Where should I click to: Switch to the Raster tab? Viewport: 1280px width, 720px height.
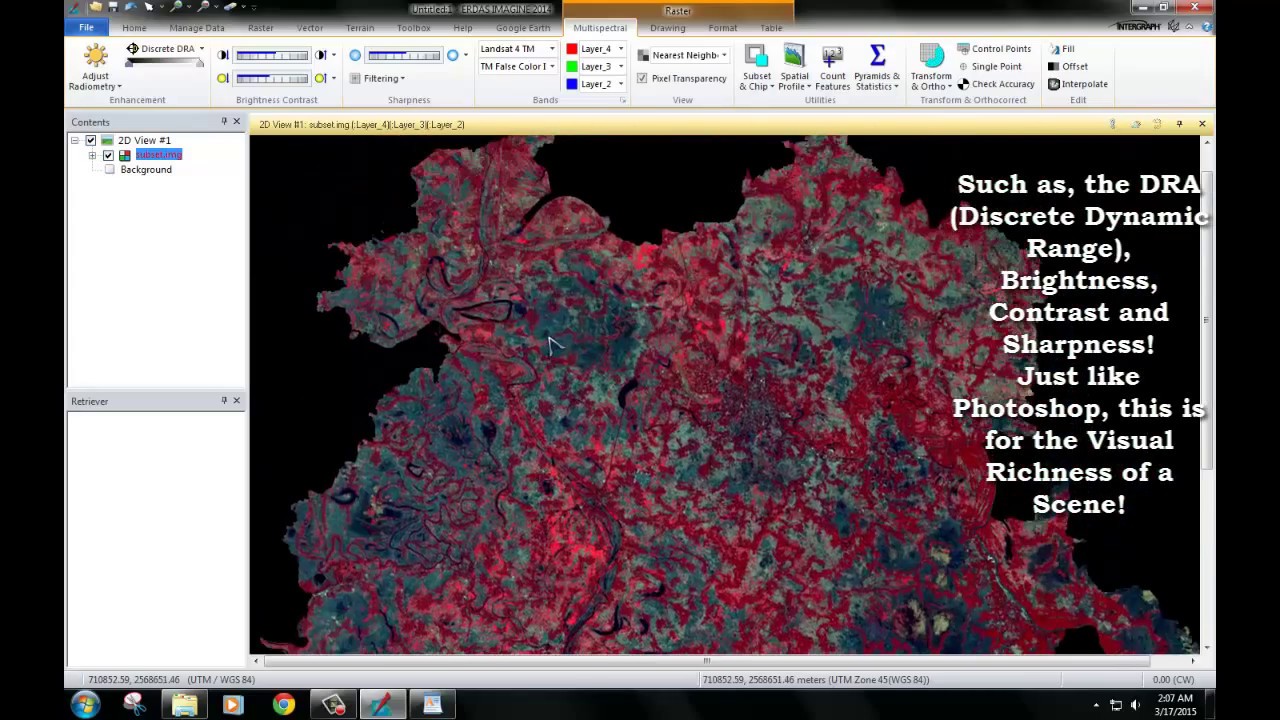click(x=260, y=28)
